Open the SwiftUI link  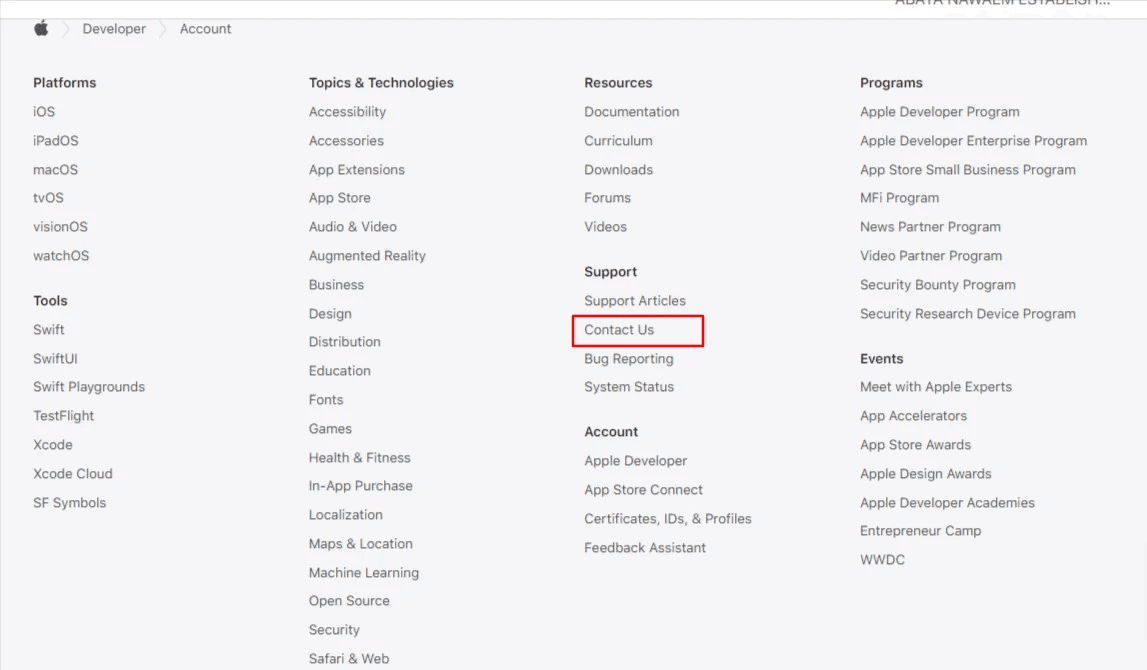[56, 358]
